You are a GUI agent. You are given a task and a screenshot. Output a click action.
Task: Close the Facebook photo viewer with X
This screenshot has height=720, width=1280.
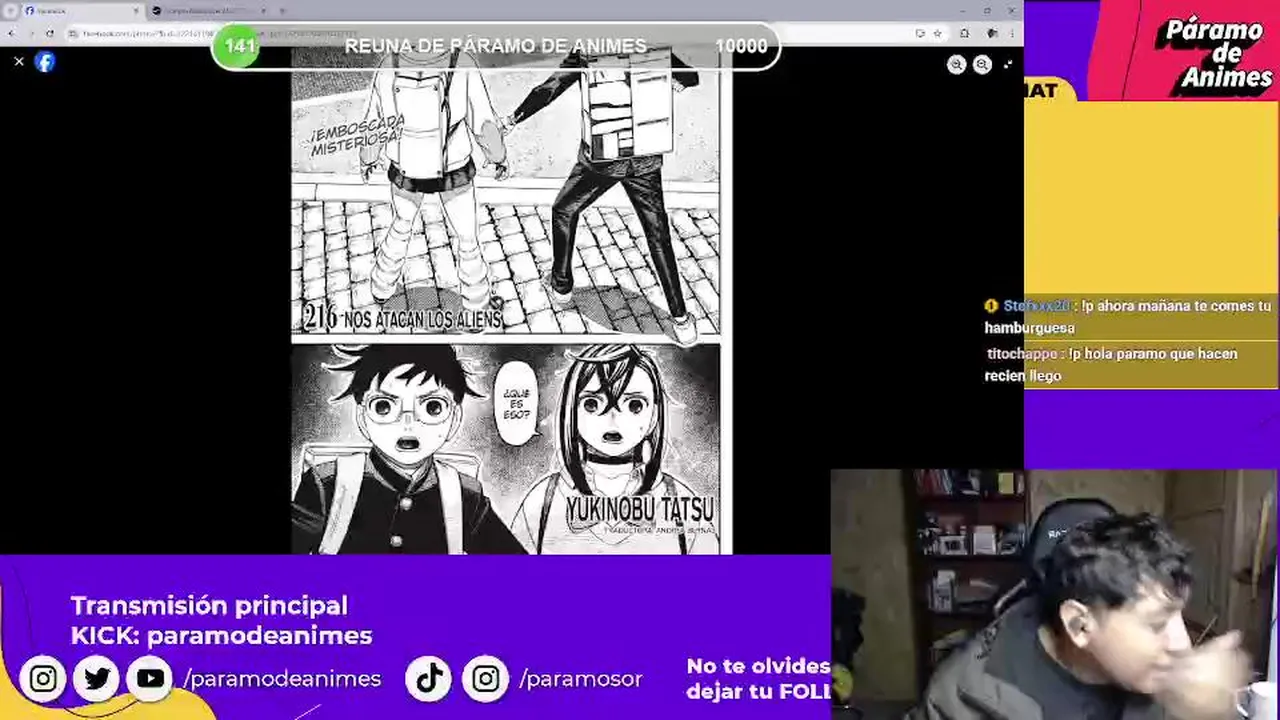19,62
